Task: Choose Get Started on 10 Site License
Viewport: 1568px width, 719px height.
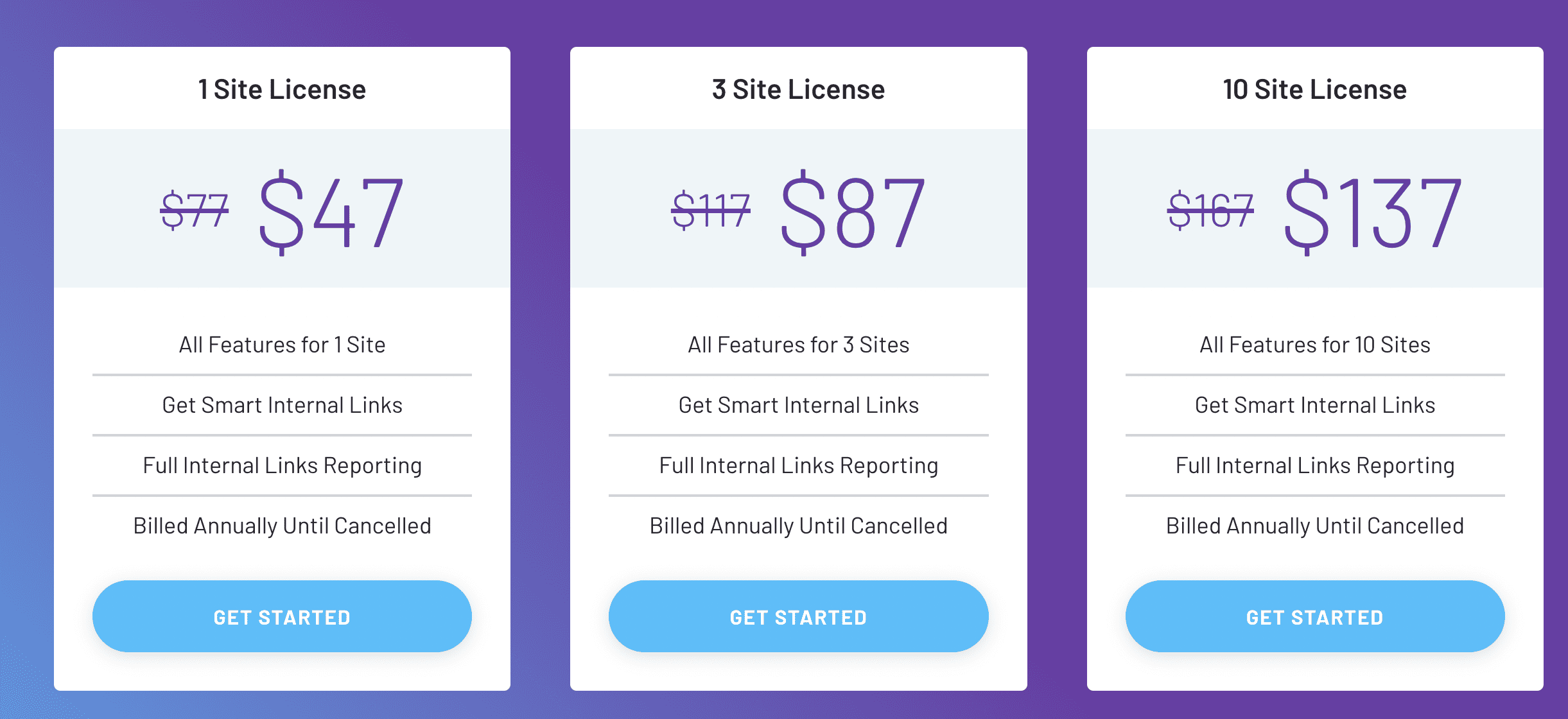Action: click(x=1314, y=617)
